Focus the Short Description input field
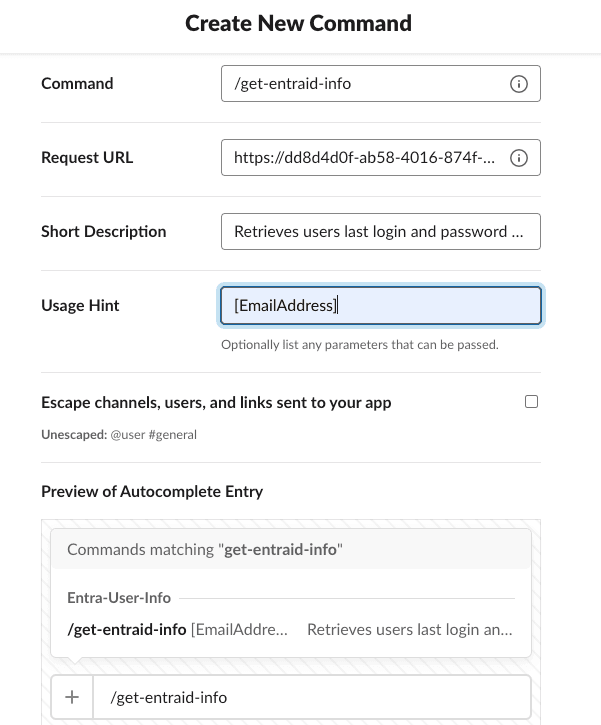 (x=380, y=232)
